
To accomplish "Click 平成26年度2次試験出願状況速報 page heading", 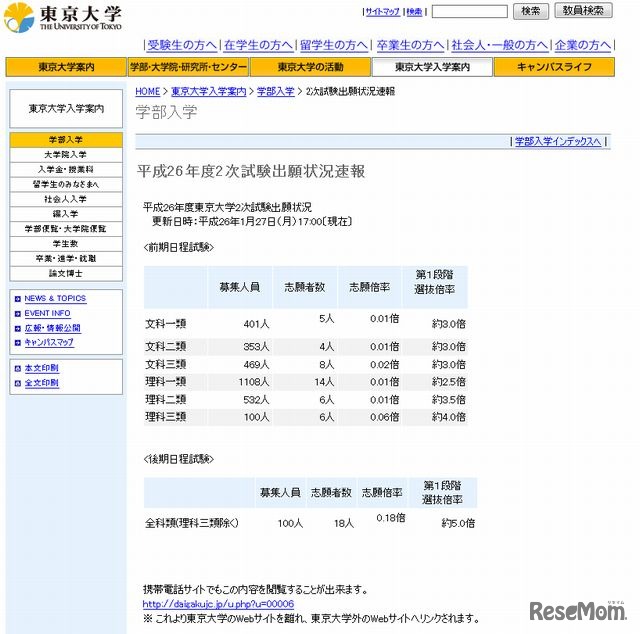I will click(x=251, y=171).
